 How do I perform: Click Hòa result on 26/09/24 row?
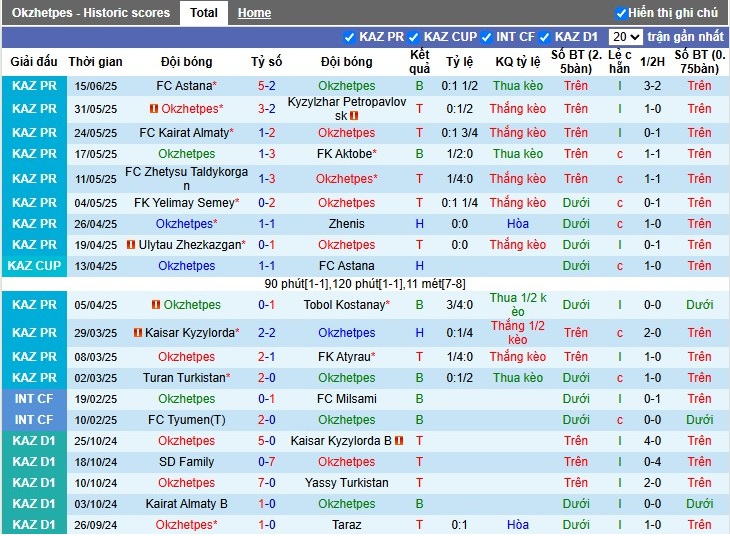click(x=518, y=524)
